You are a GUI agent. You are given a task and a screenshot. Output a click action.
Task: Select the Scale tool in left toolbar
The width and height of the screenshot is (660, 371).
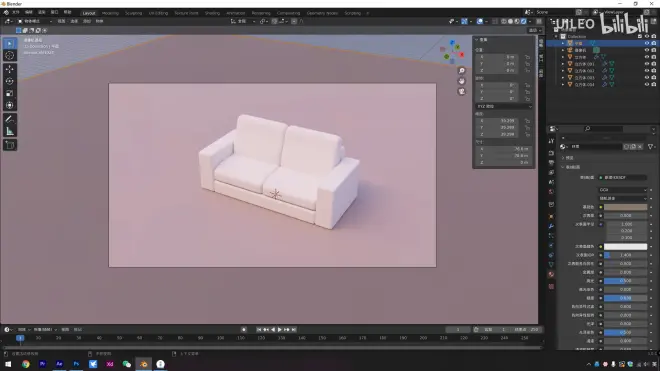point(10,93)
